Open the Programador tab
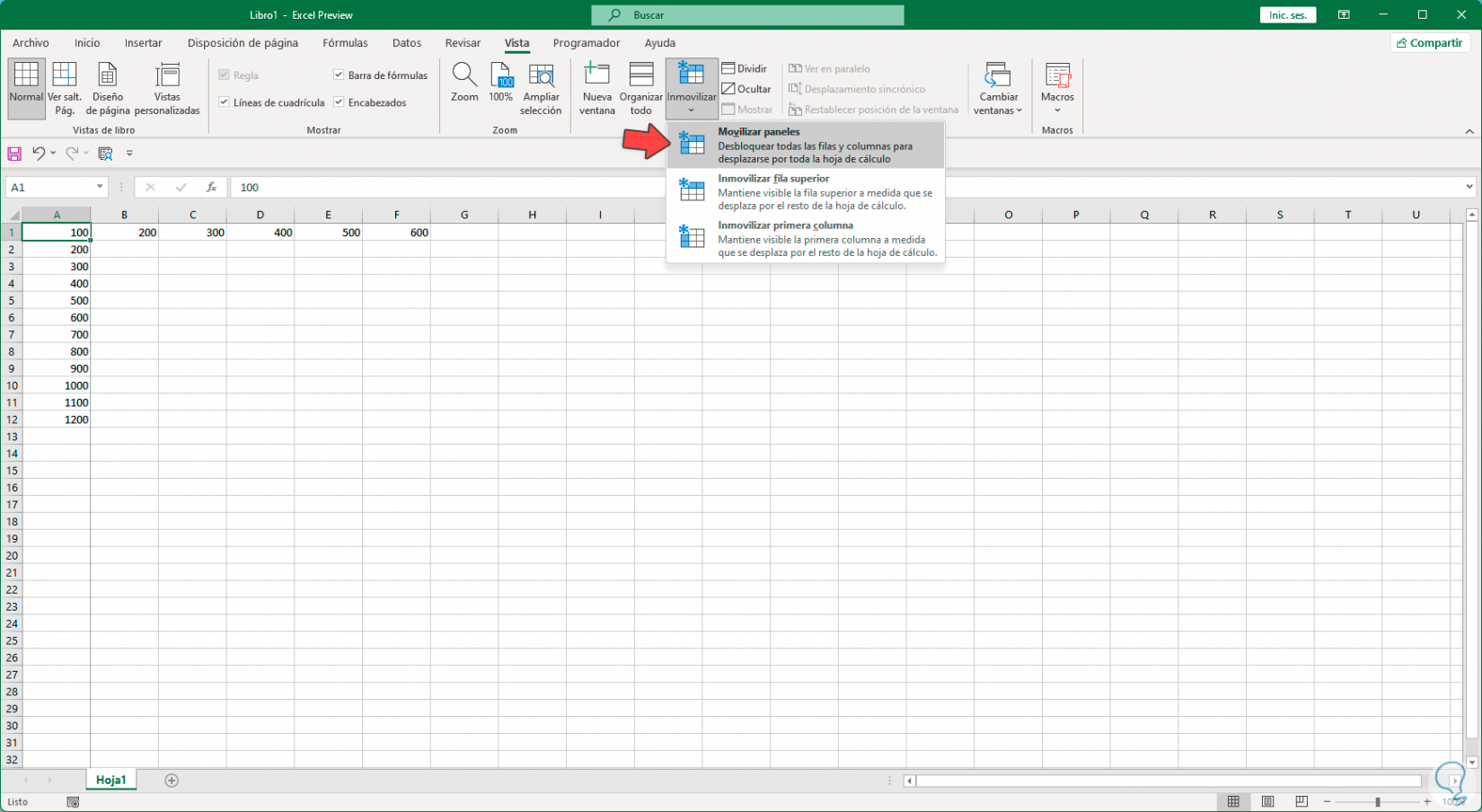 pyautogui.click(x=587, y=43)
